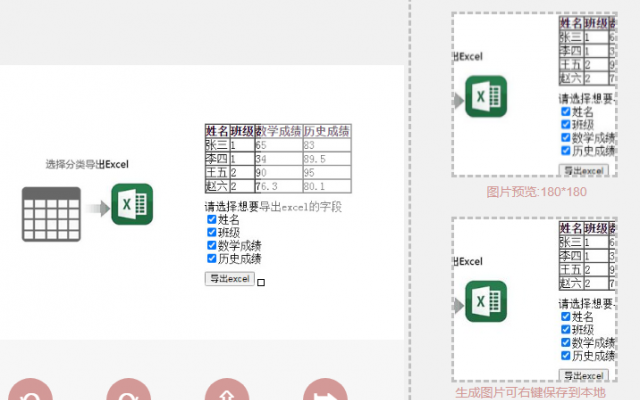640x400 pixels.
Task: Click the 李四 cell in main table
Action: tap(217, 159)
